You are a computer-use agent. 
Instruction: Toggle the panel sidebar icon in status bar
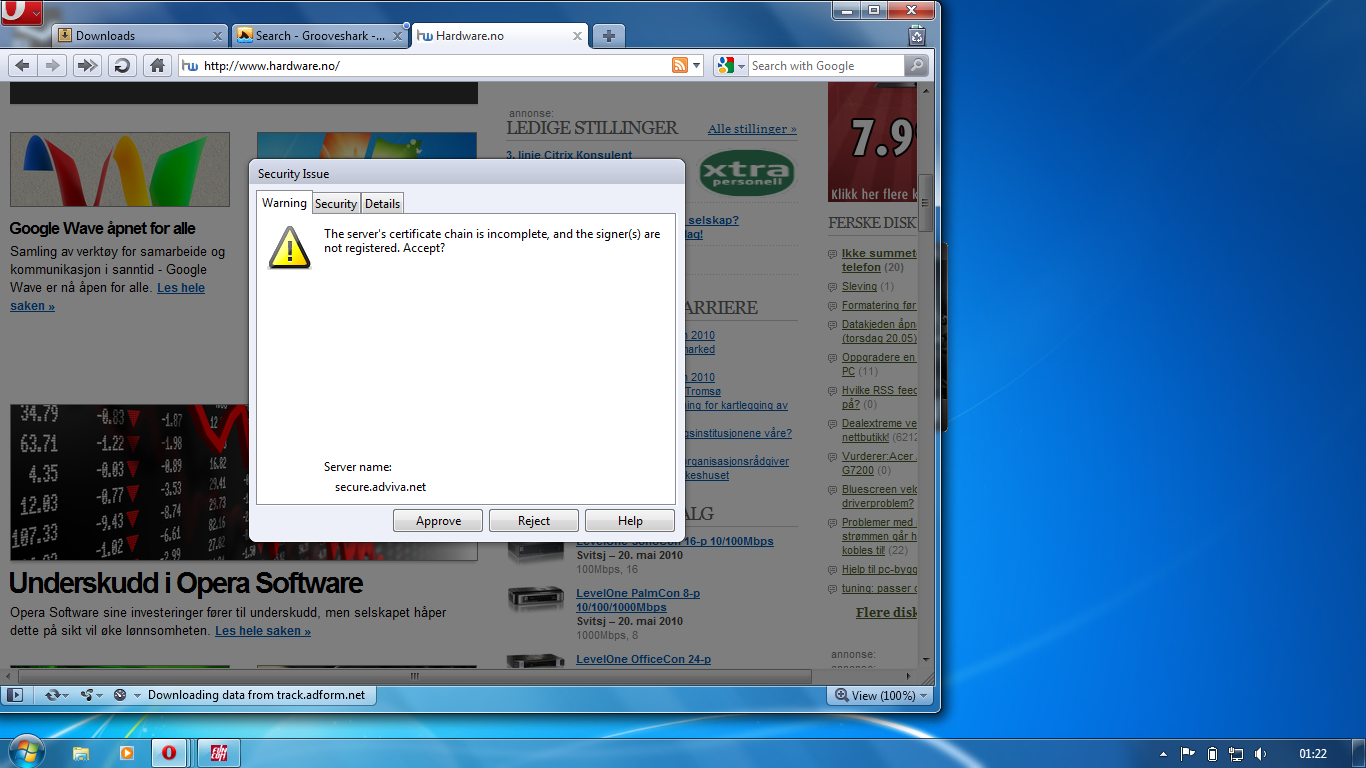14,695
